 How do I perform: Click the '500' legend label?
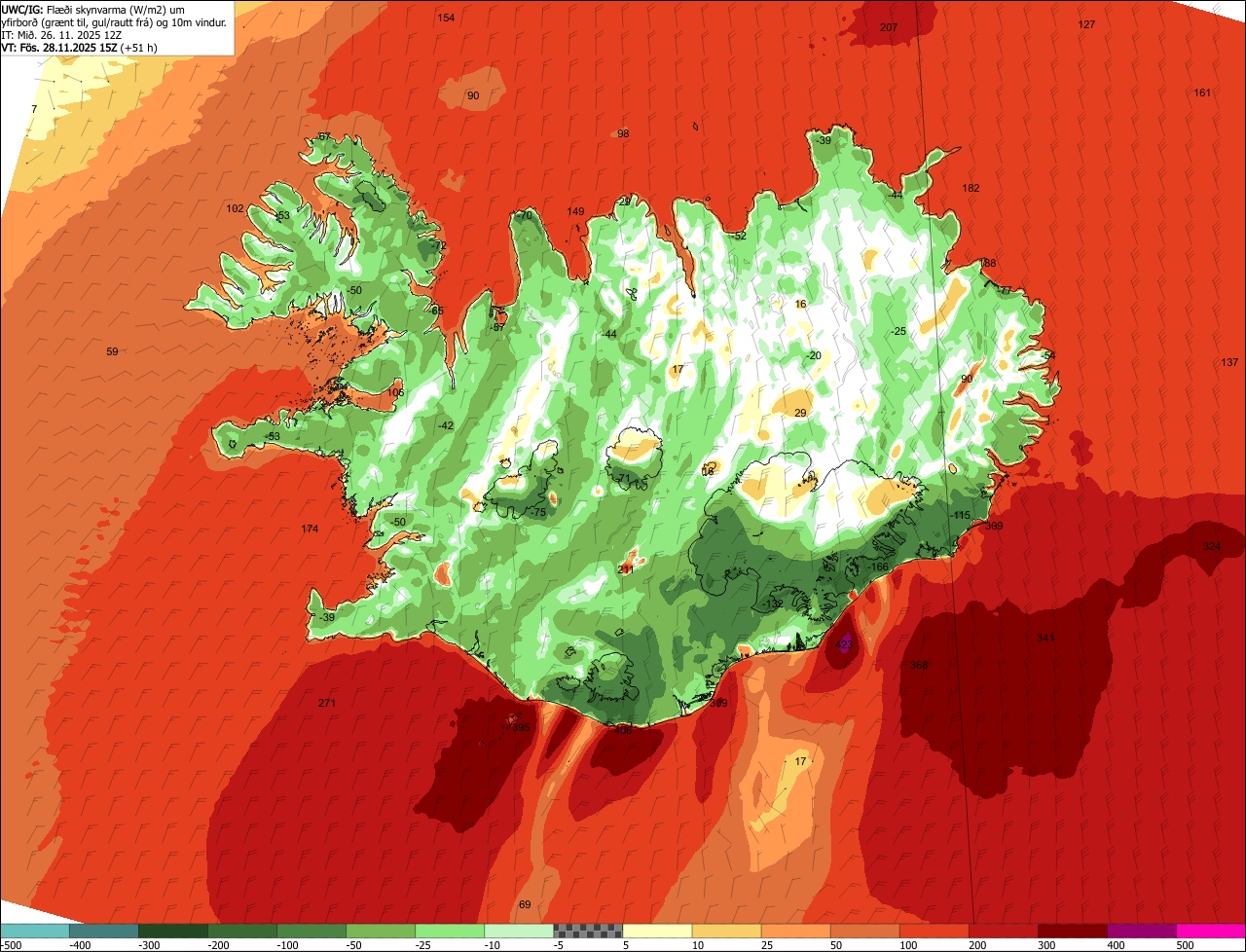(1185, 945)
